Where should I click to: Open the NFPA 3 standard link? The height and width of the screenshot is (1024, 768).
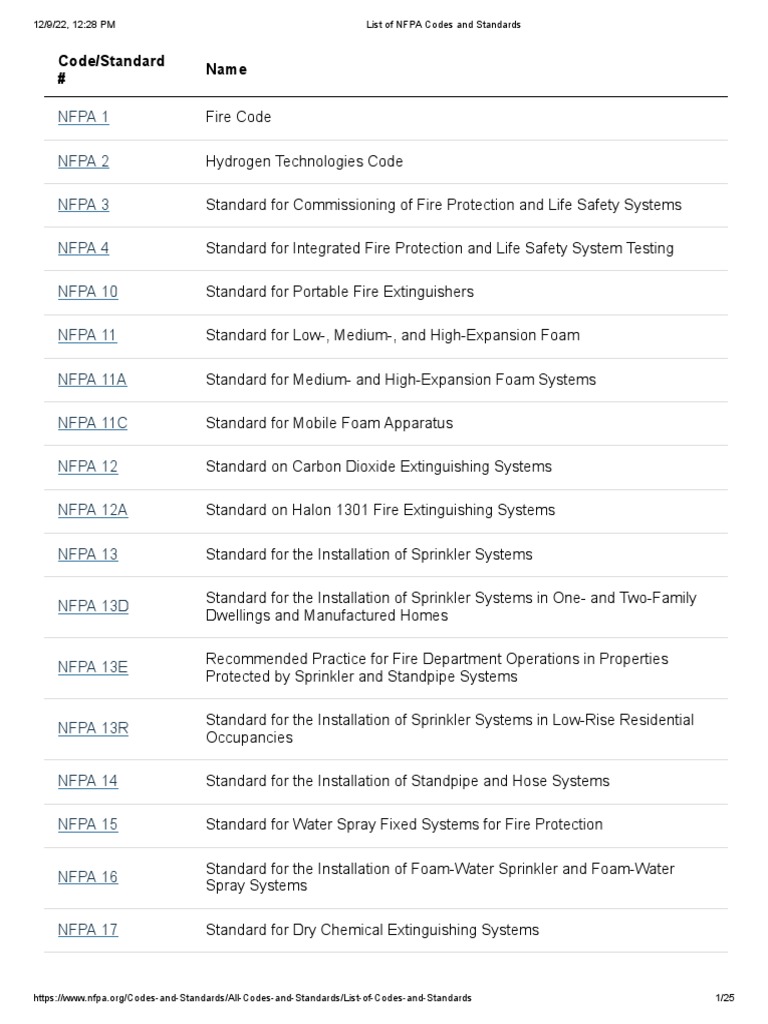(83, 205)
